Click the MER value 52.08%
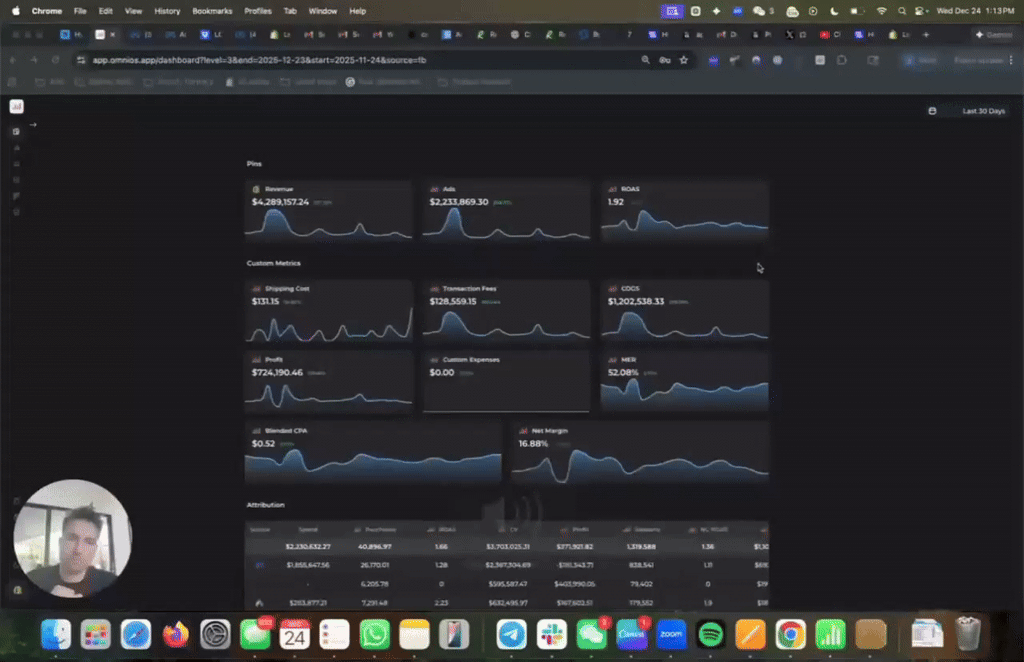The height and width of the screenshot is (662, 1024). (x=623, y=372)
